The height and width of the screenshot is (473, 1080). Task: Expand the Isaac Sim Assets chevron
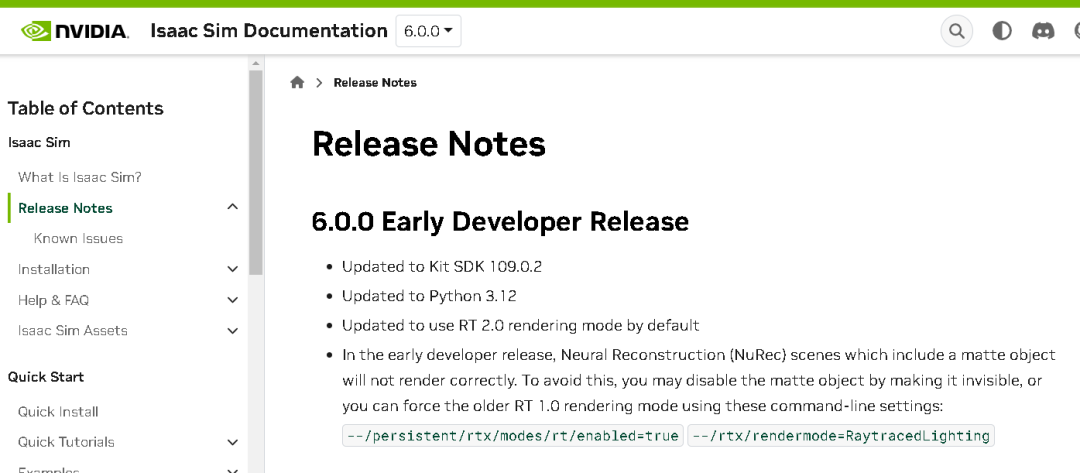(233, 331)
